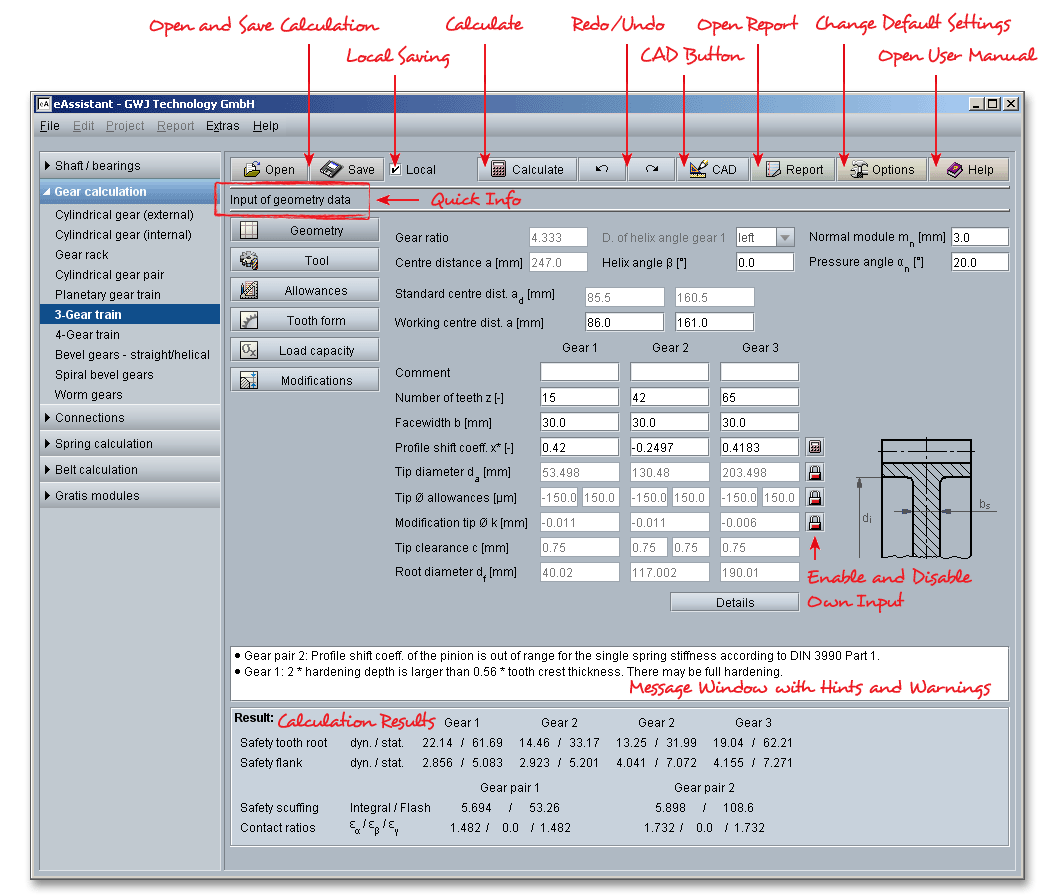The width and height of the screenshot is (1055, 895).
Task: Open the CAD export button
Action: [x=713, y=169]
